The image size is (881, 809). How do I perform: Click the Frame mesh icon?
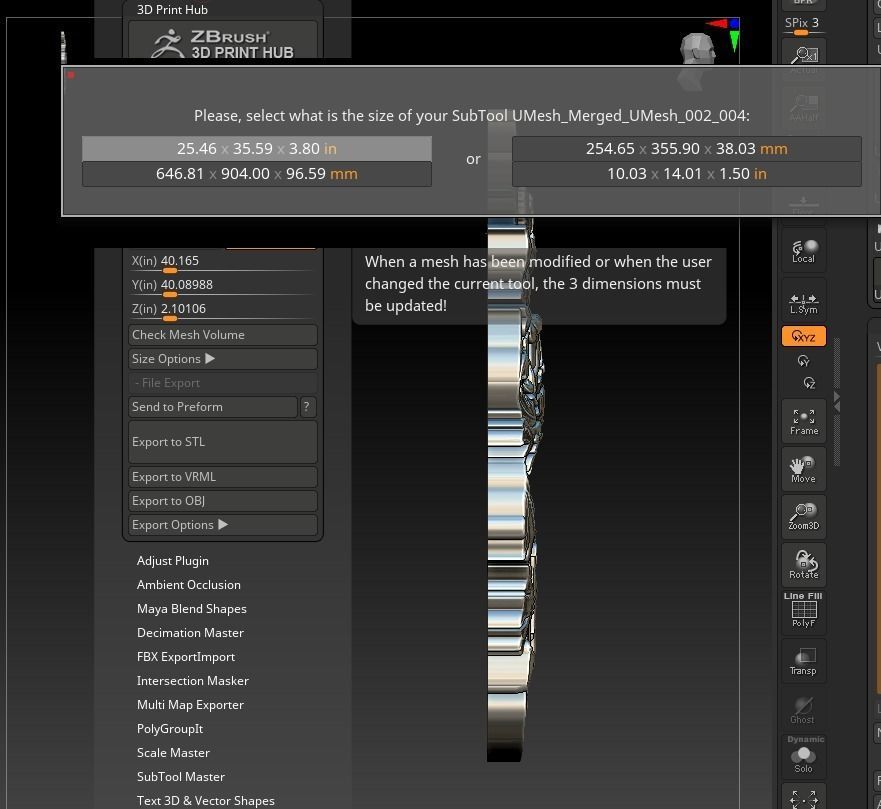coord(804,421)
